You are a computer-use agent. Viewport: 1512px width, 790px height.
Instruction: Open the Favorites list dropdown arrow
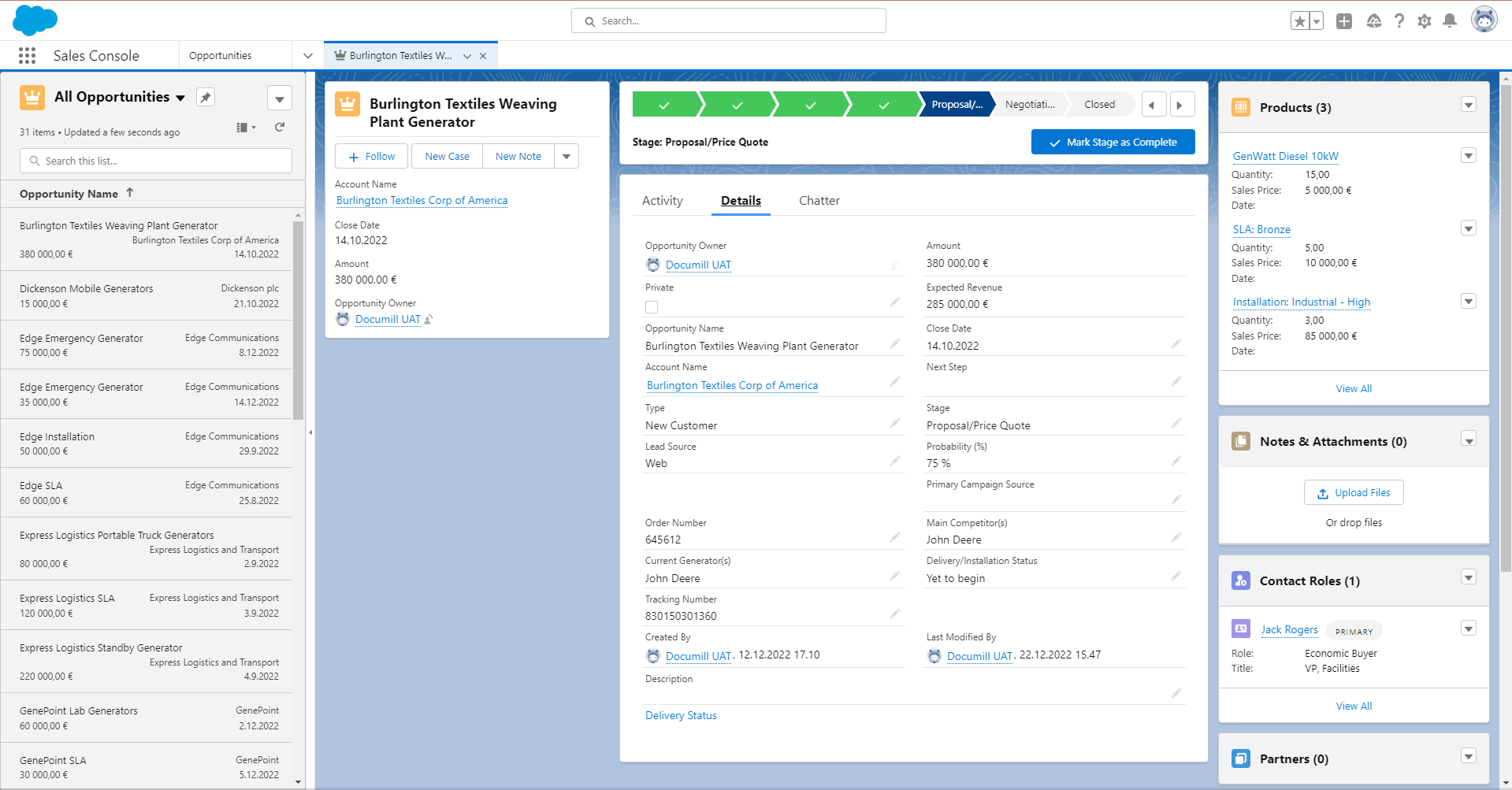point(1316,21)
